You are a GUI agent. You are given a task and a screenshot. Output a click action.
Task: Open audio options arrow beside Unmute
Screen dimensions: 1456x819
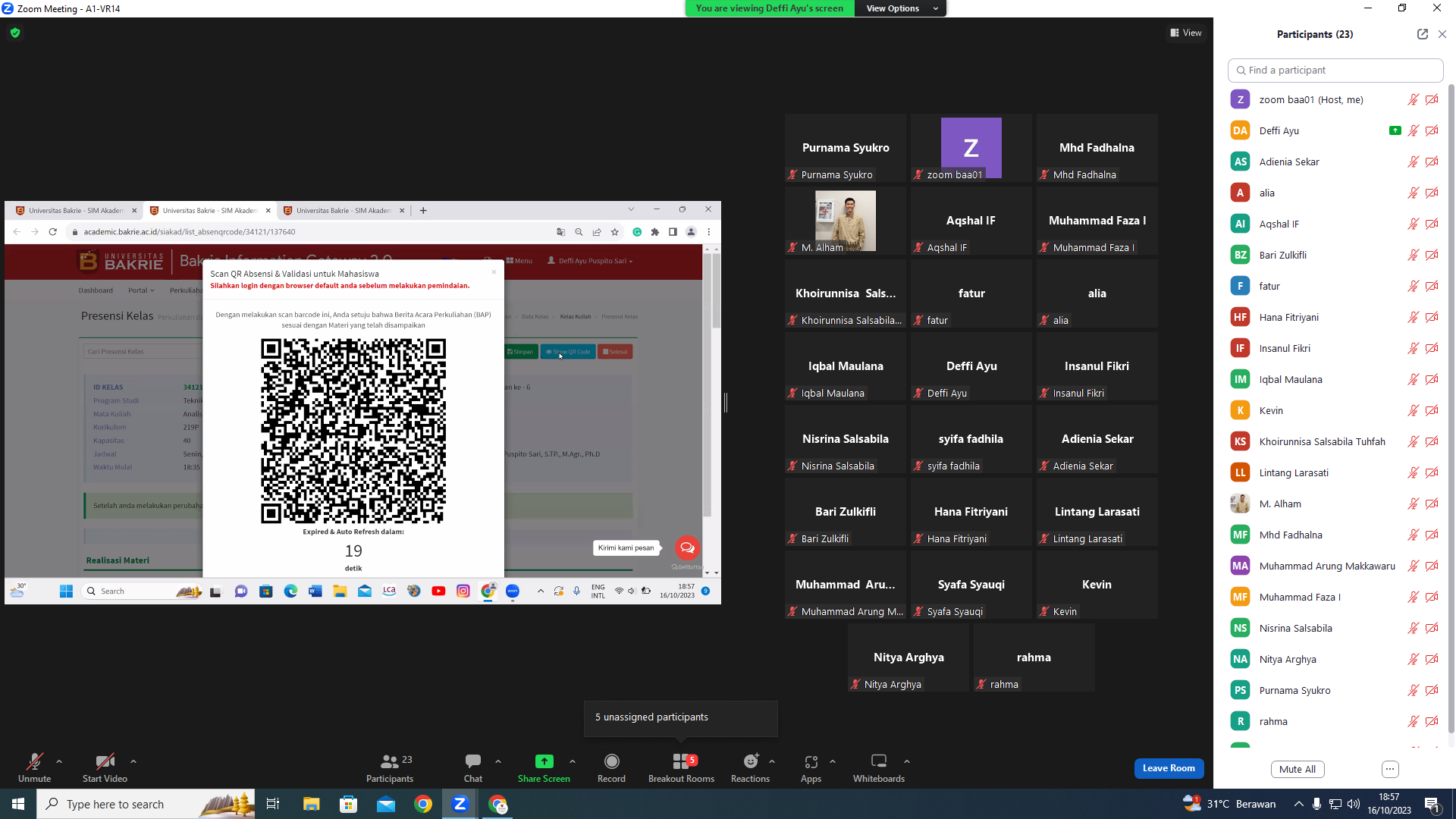(59, 761)
